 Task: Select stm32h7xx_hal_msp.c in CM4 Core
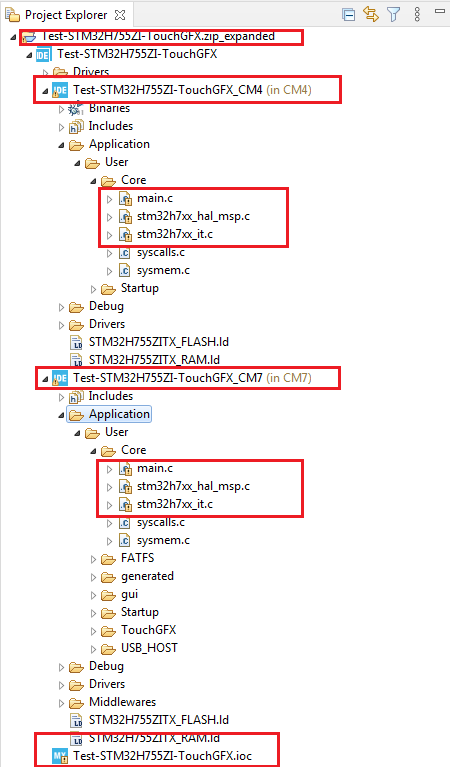(x=193, y=216)
